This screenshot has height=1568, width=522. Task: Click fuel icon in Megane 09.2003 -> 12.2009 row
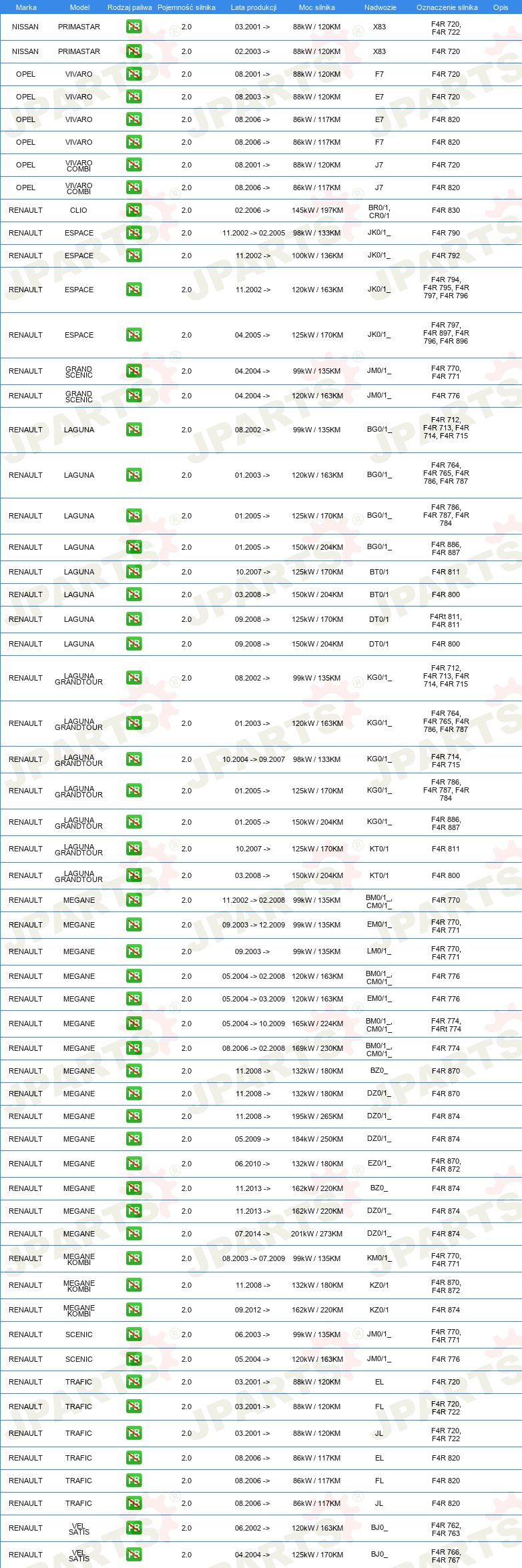pos(134,925)
